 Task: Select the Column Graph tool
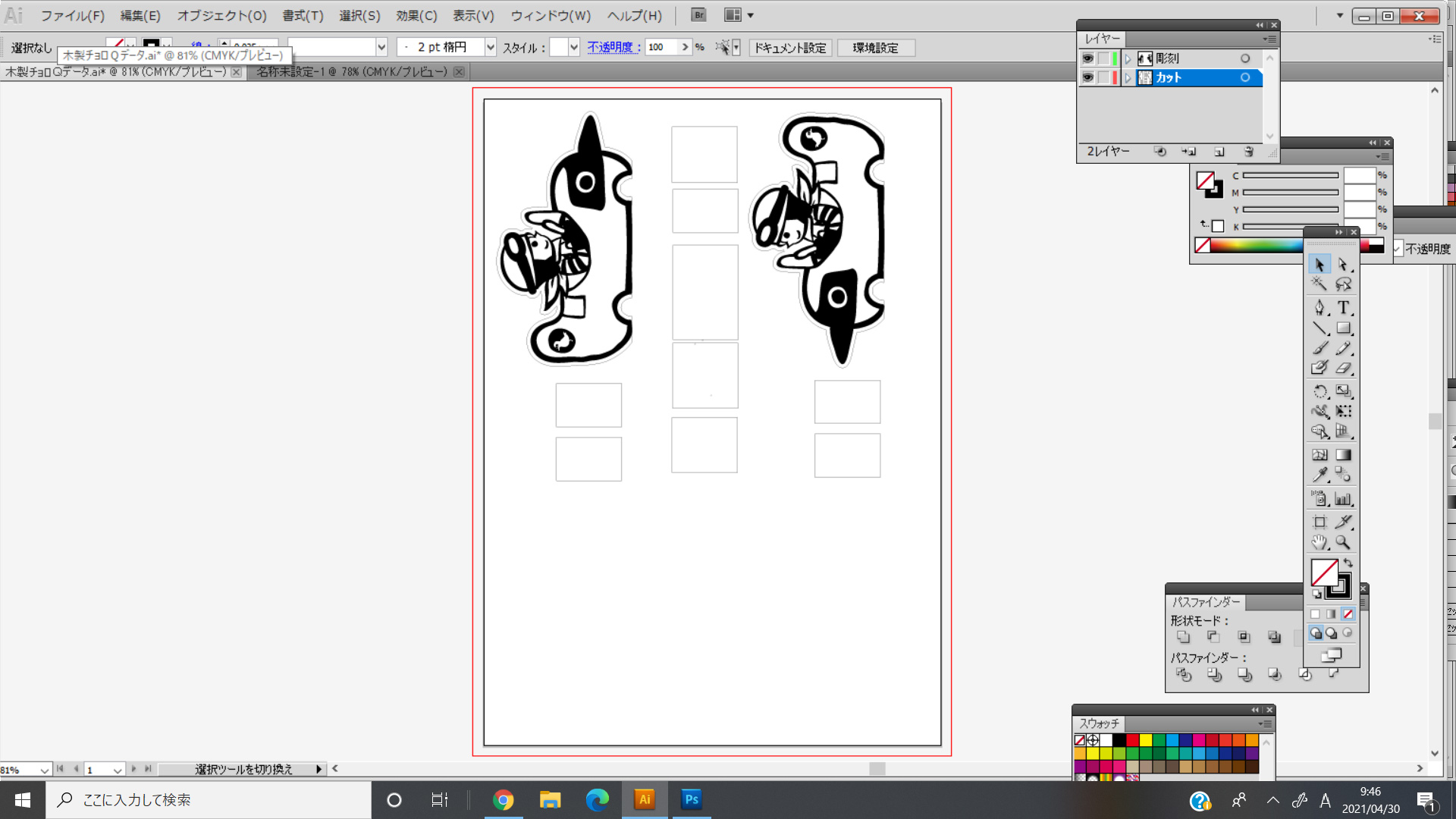click(1343, 499)
